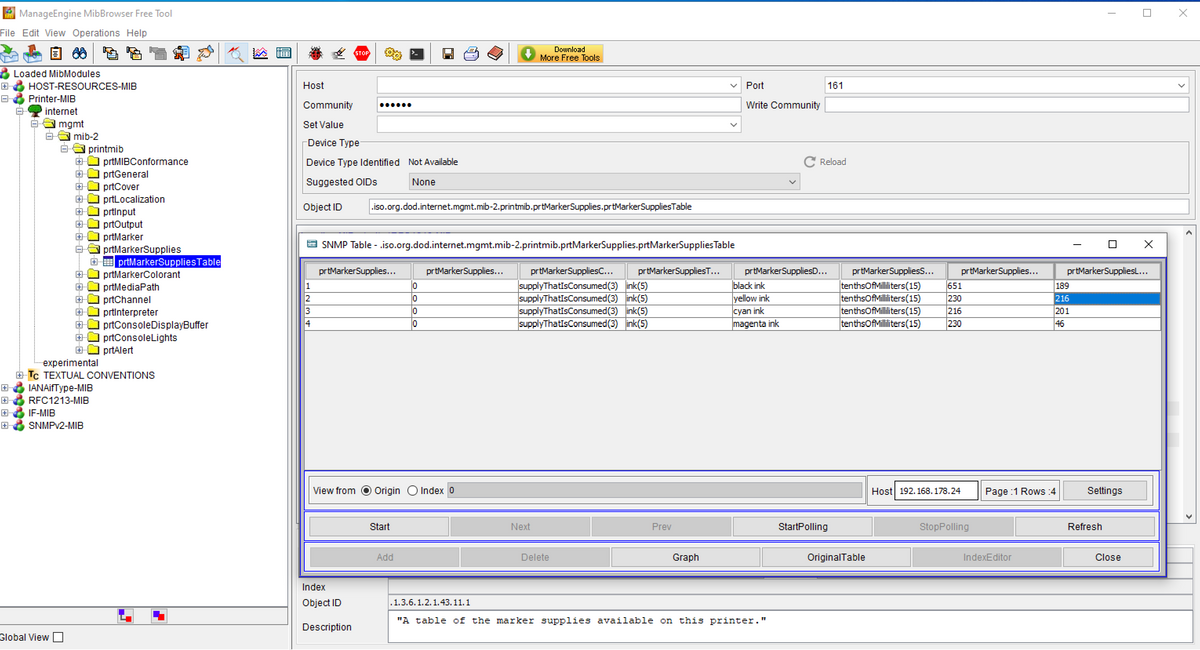Enable the Global View checkbox
This screenshot has height=650, width=1200.
pos(58,637)
